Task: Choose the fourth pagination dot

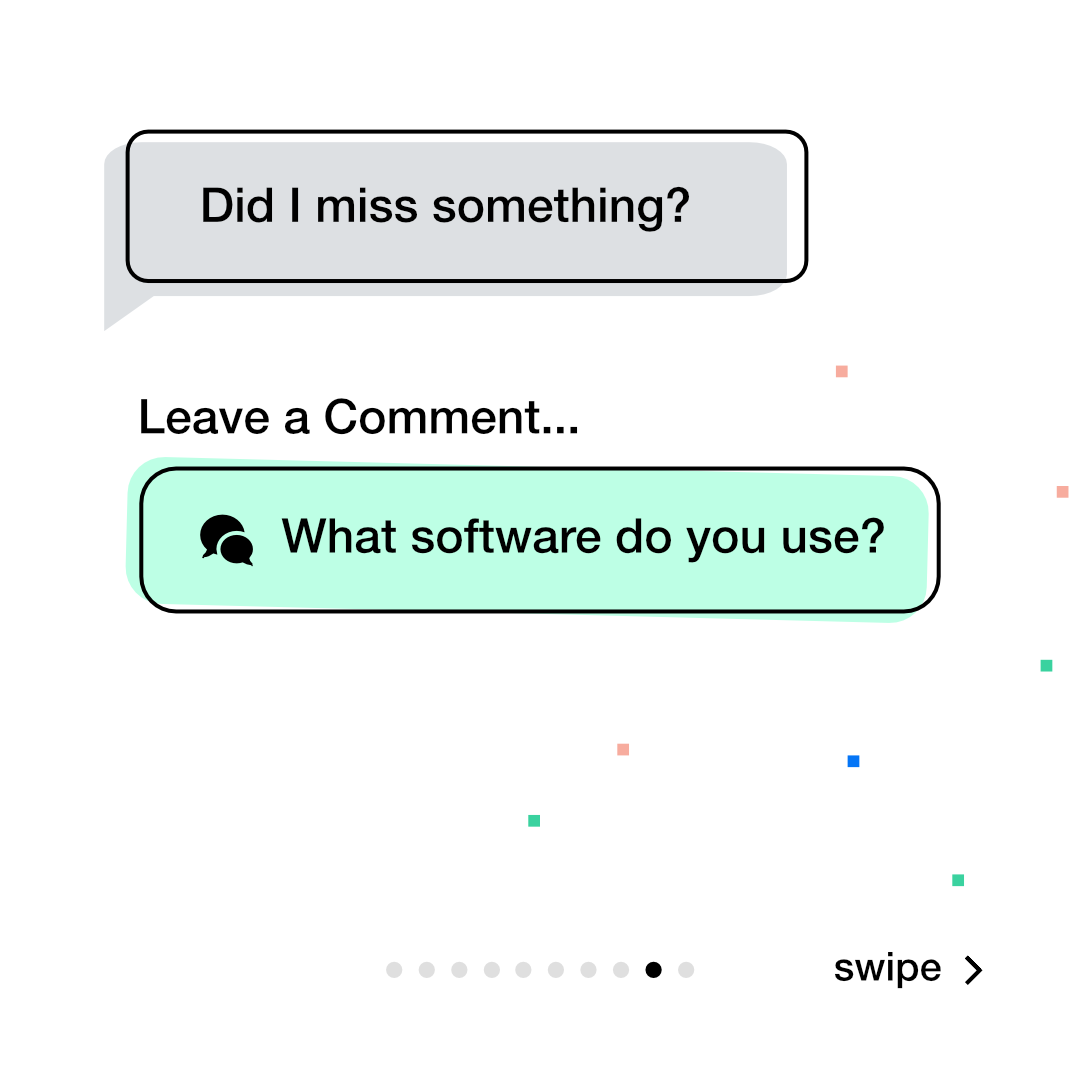Action: pyautogui.click(x=491, y=970)
